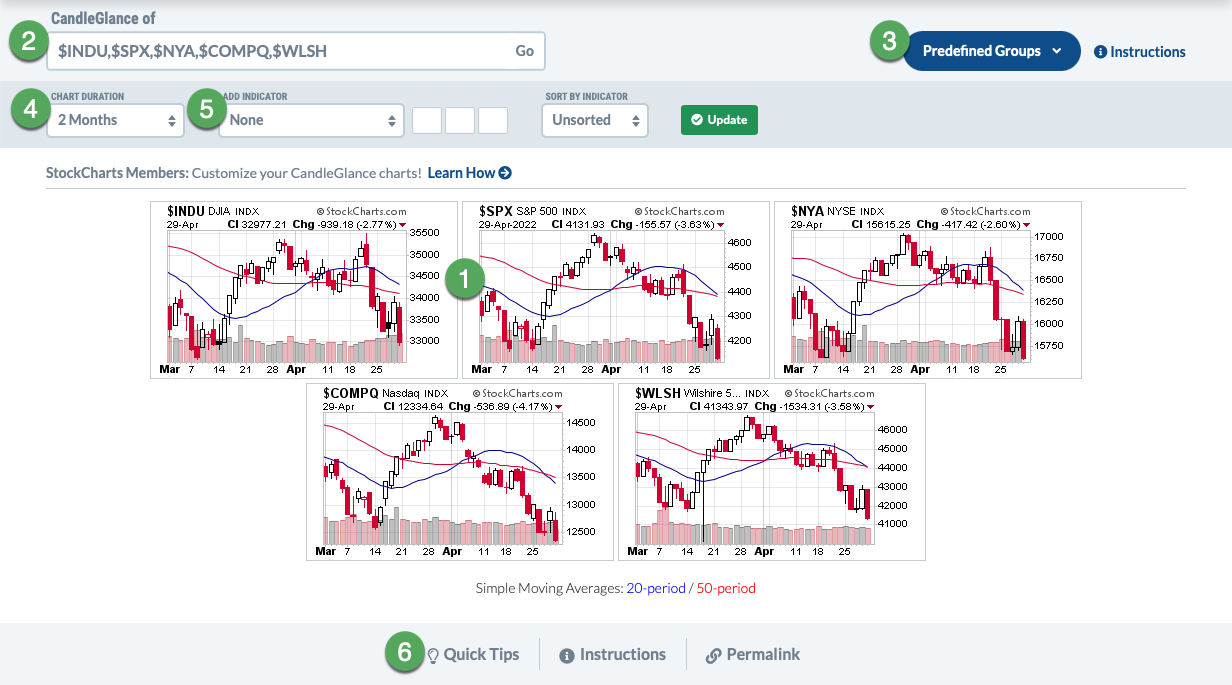Image resolution: width=1232 pixels, height=685 pixels.
Task: Click the Go button
Action: coord(525,51)
